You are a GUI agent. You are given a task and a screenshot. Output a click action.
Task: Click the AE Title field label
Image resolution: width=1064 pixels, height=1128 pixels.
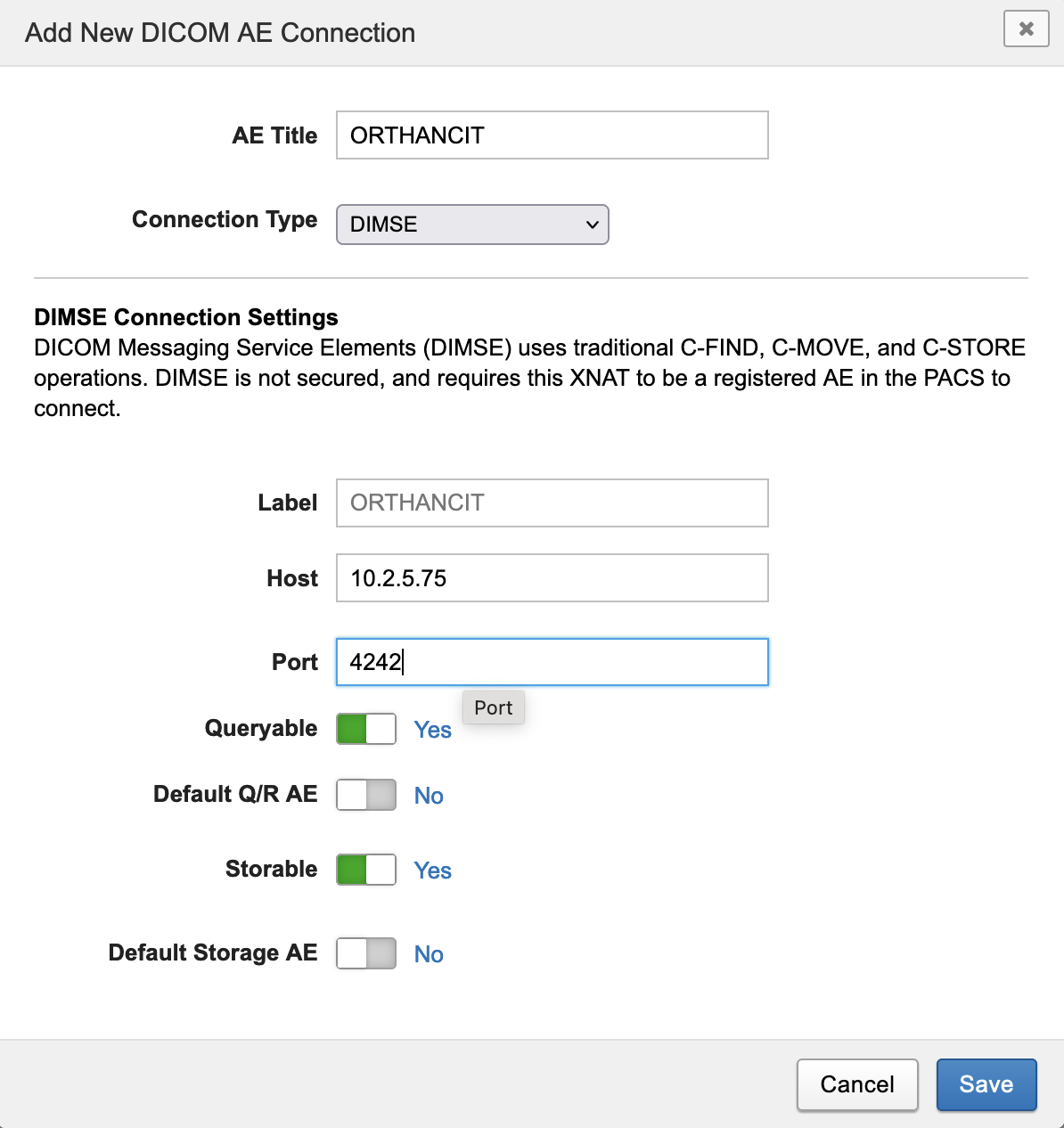[x=274, y=135]
